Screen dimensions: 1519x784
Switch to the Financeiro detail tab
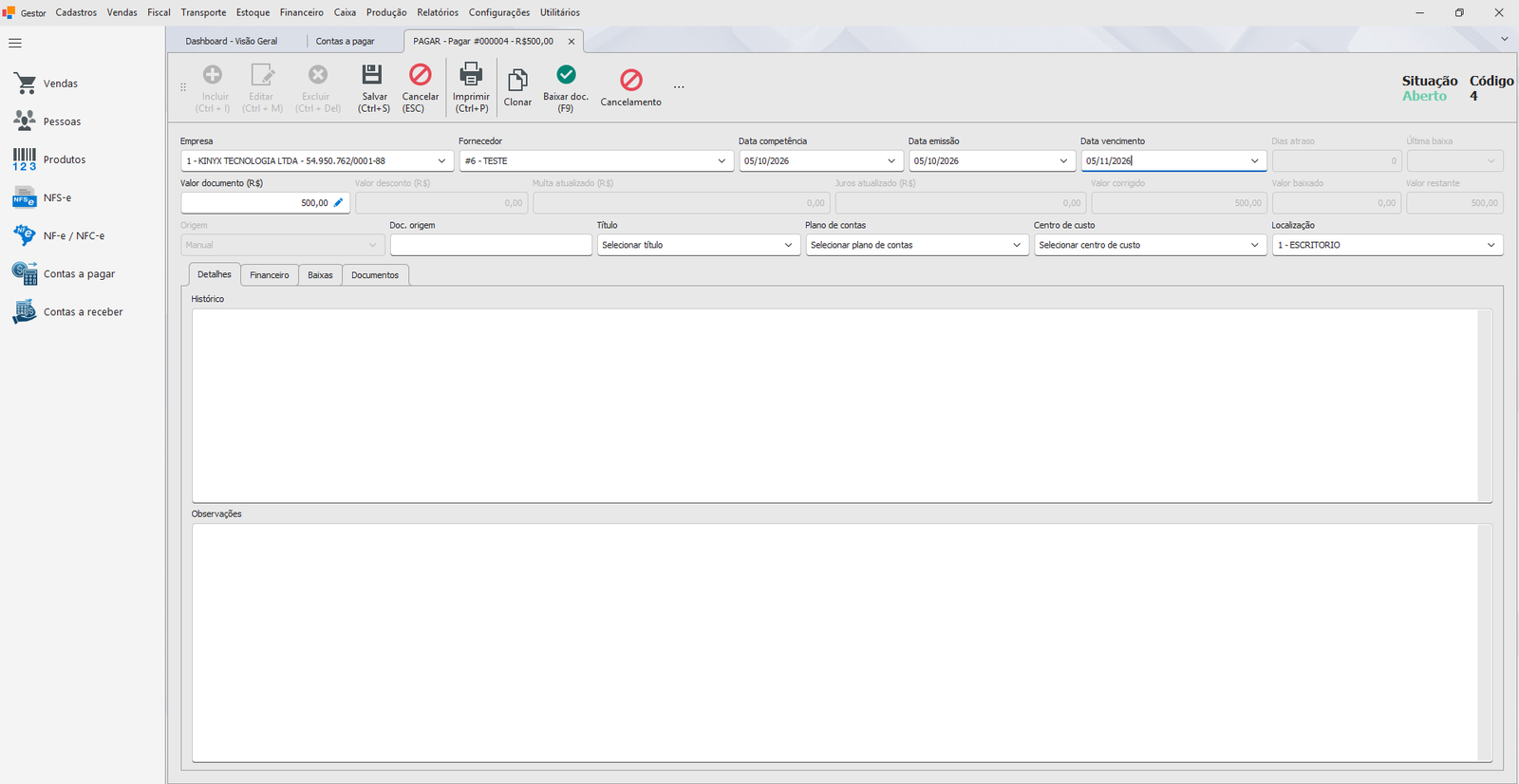(270, 275)
